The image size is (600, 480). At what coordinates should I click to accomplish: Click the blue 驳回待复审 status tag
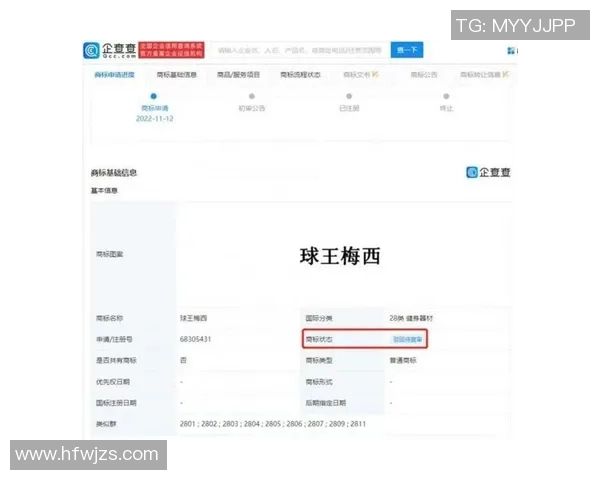click(408, 340)
